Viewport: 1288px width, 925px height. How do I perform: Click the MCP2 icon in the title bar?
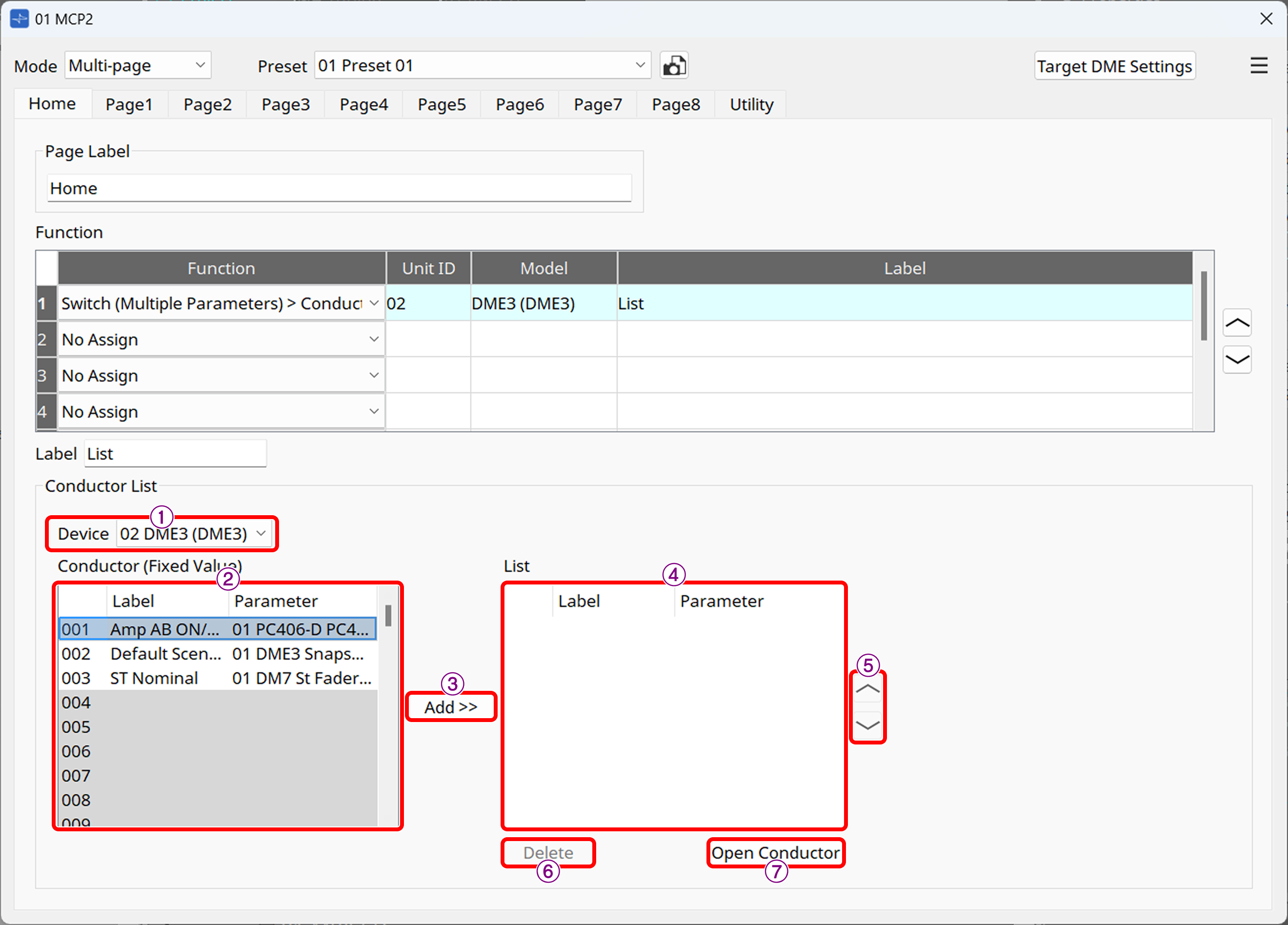point(19,18)
